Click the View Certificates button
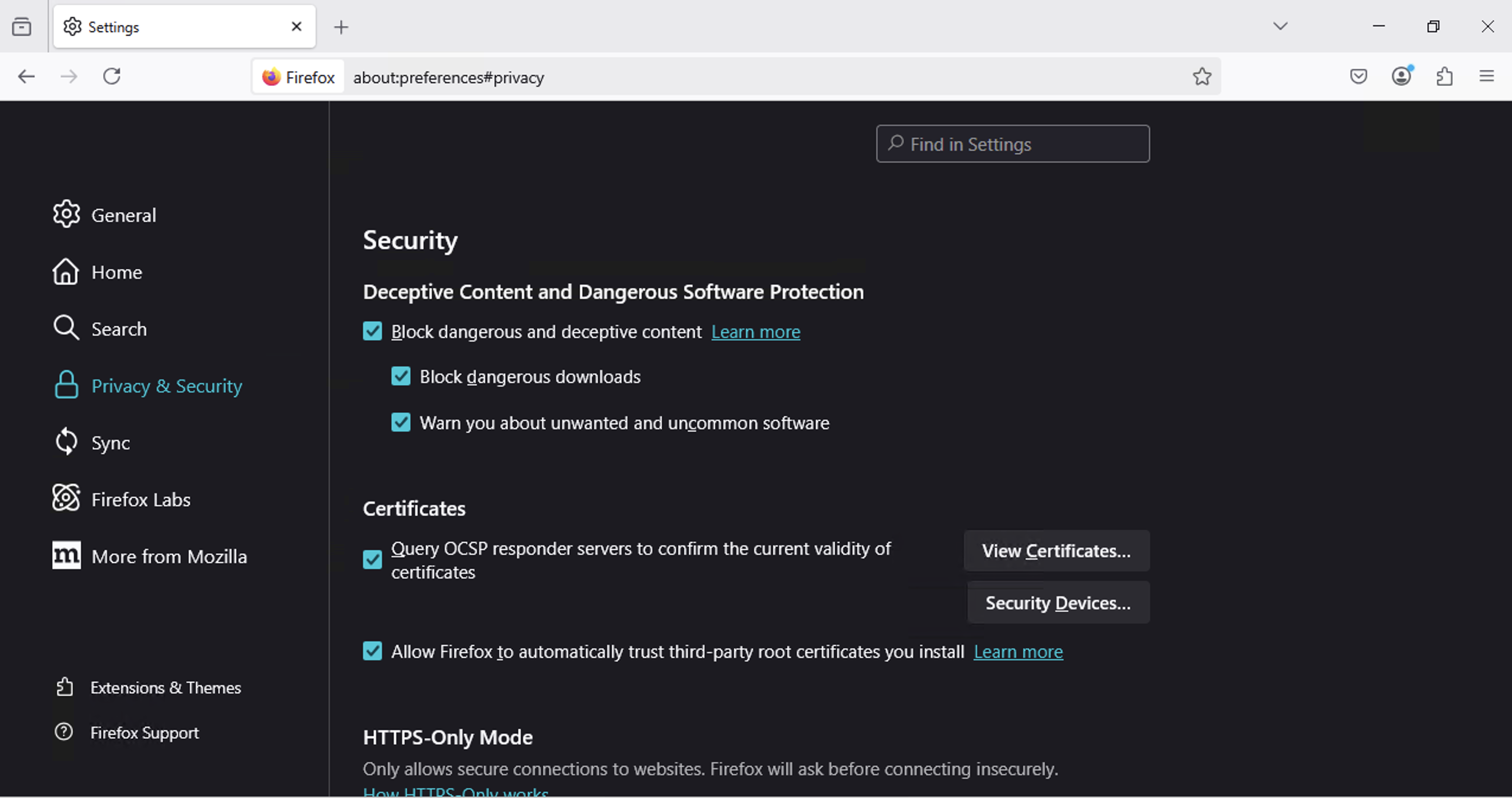This screenshot has width=1512, height=798. (x=1056, y=551)
